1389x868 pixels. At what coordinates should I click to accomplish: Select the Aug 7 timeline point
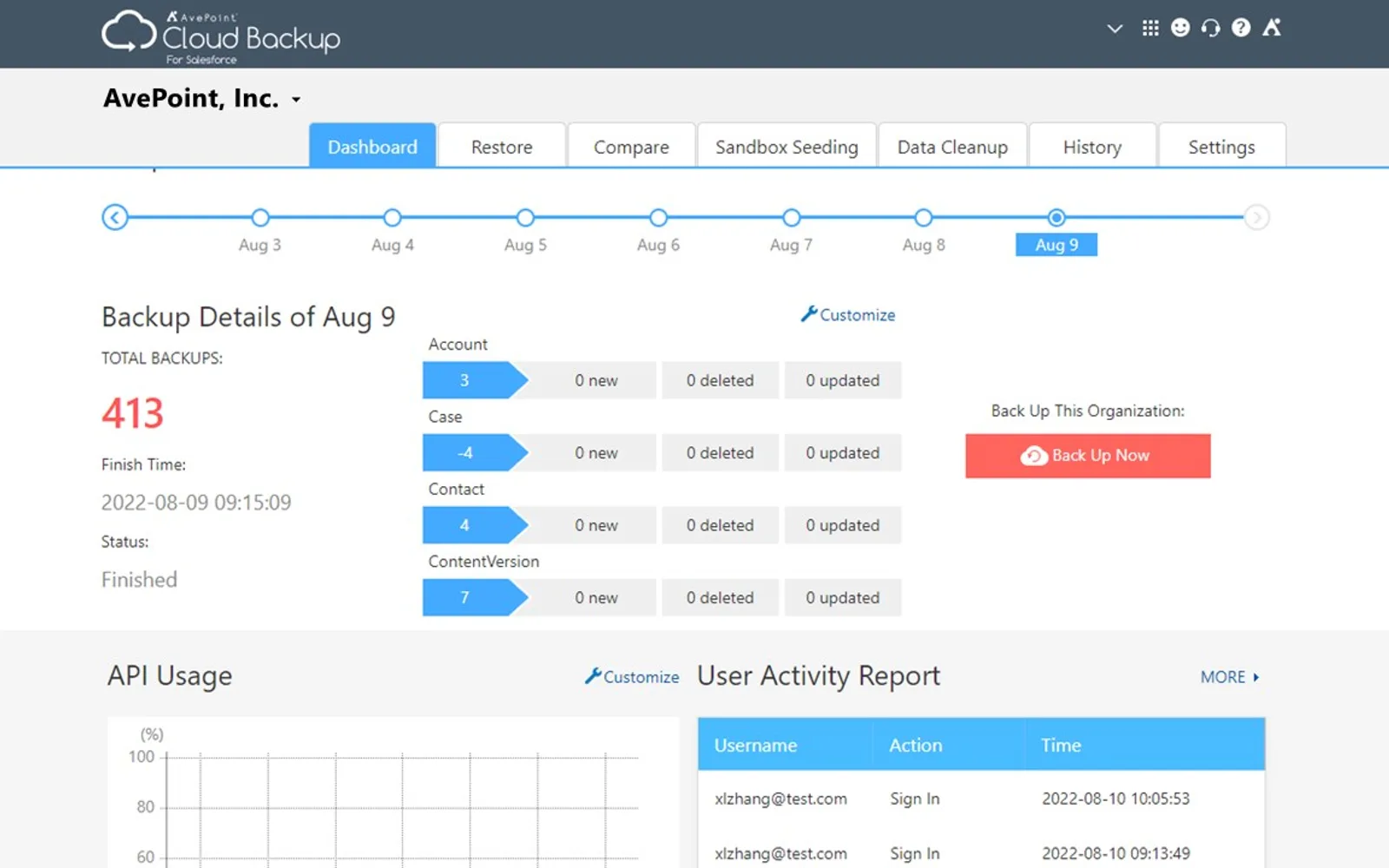click(x=791, y=217)
